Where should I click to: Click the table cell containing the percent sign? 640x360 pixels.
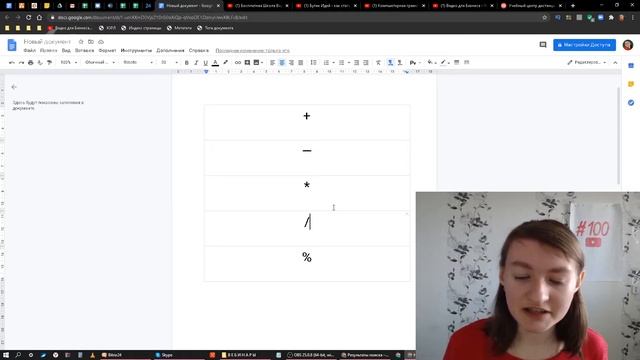coord(307,264)
